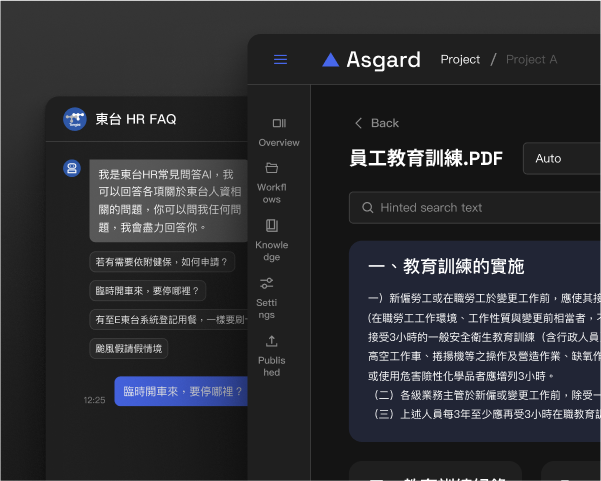Choose suggestion 有至E東台系統登記用餐

(169, 320)
